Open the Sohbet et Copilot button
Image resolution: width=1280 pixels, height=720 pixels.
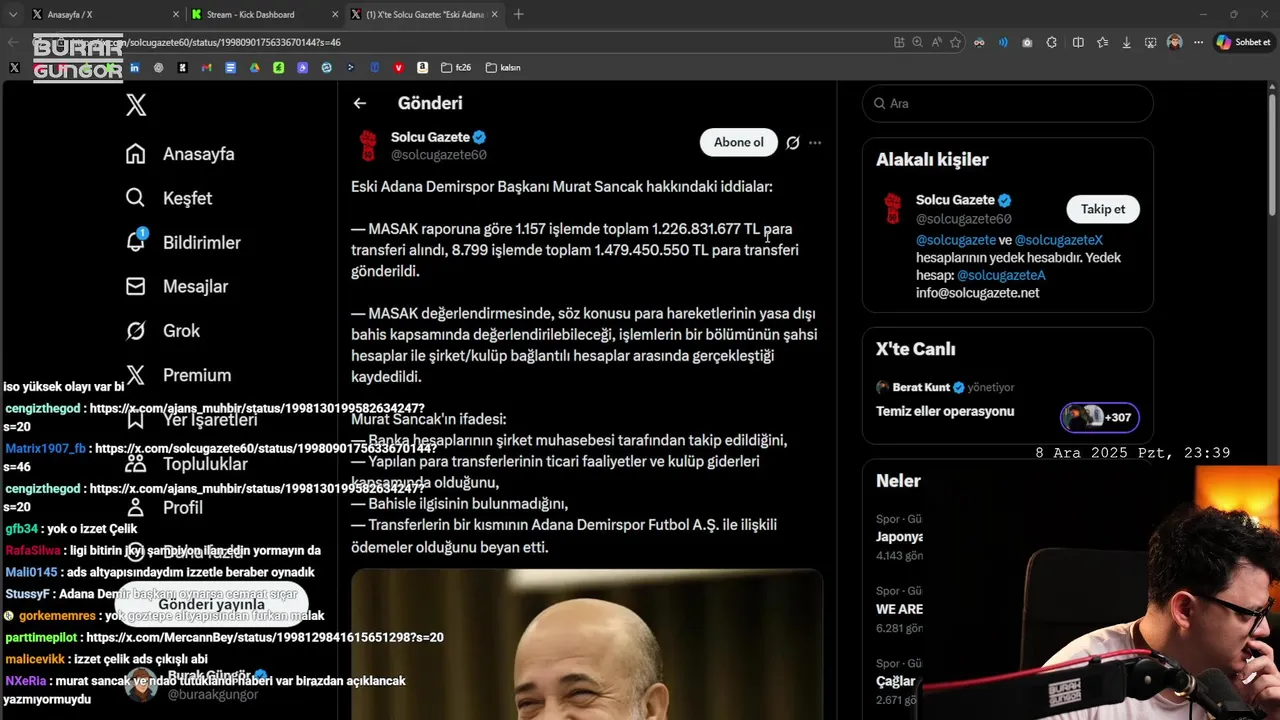[1243, 42]
